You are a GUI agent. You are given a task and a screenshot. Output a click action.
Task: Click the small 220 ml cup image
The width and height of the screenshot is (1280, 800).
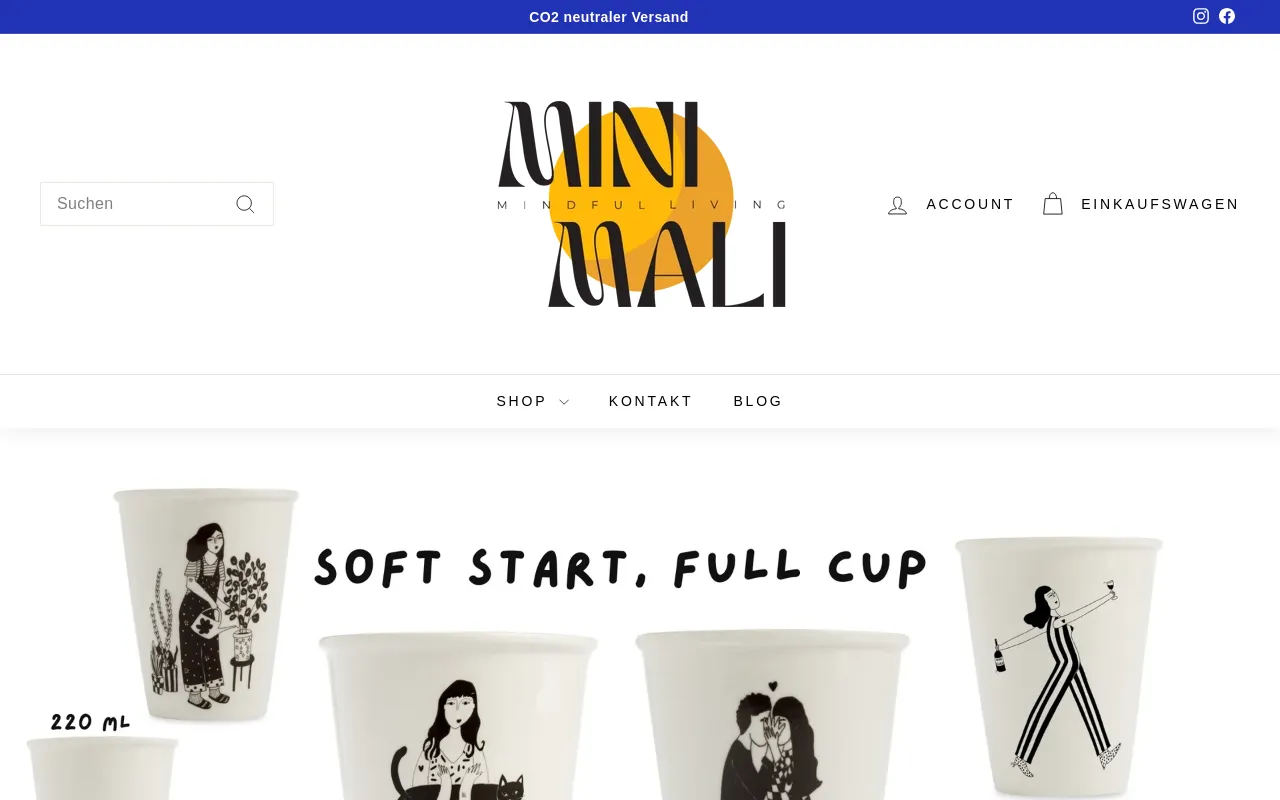102,768
